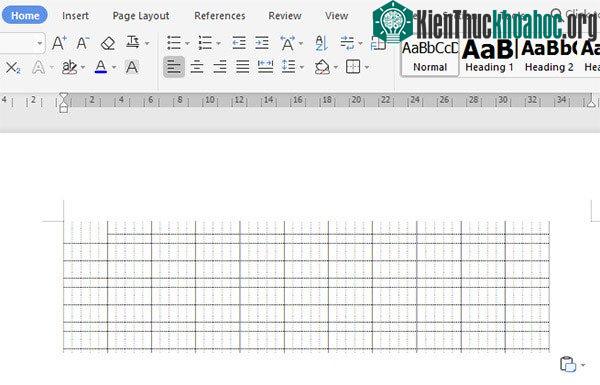Open the font color dropdown arrow
The image size is (600, 385).
(114, 68)
